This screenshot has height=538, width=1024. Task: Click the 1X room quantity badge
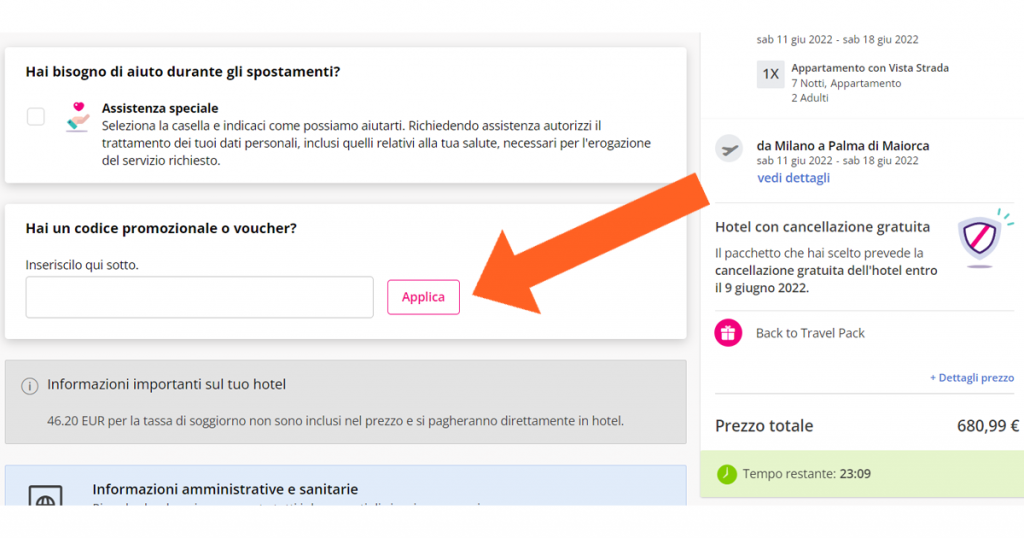click(770, 74)
